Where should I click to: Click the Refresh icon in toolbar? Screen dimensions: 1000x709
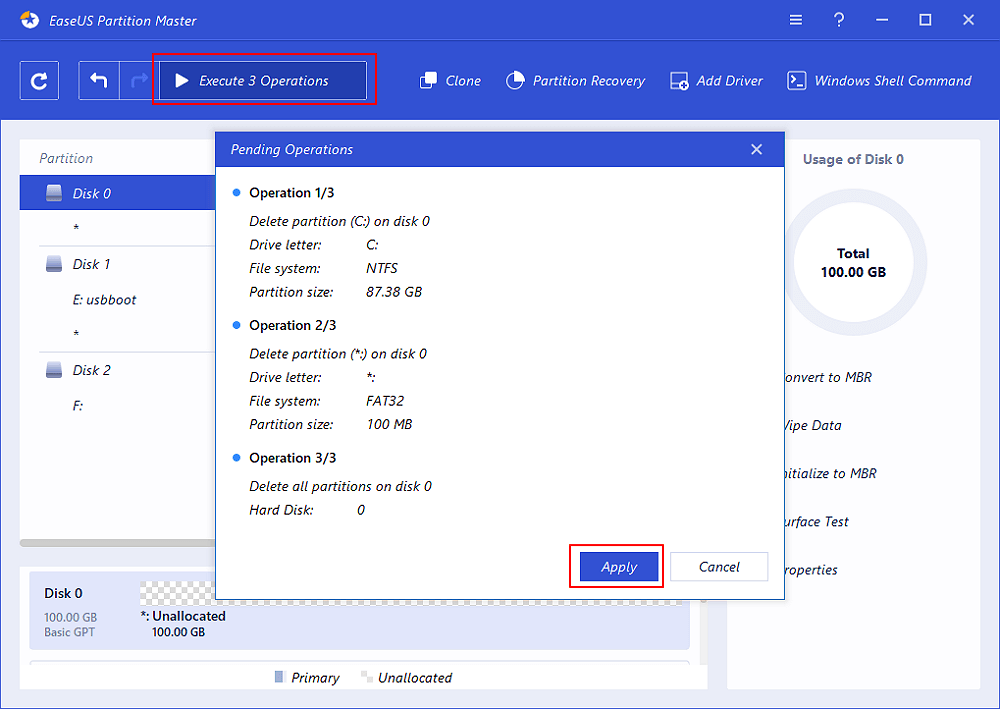click(x=39, y=81)
